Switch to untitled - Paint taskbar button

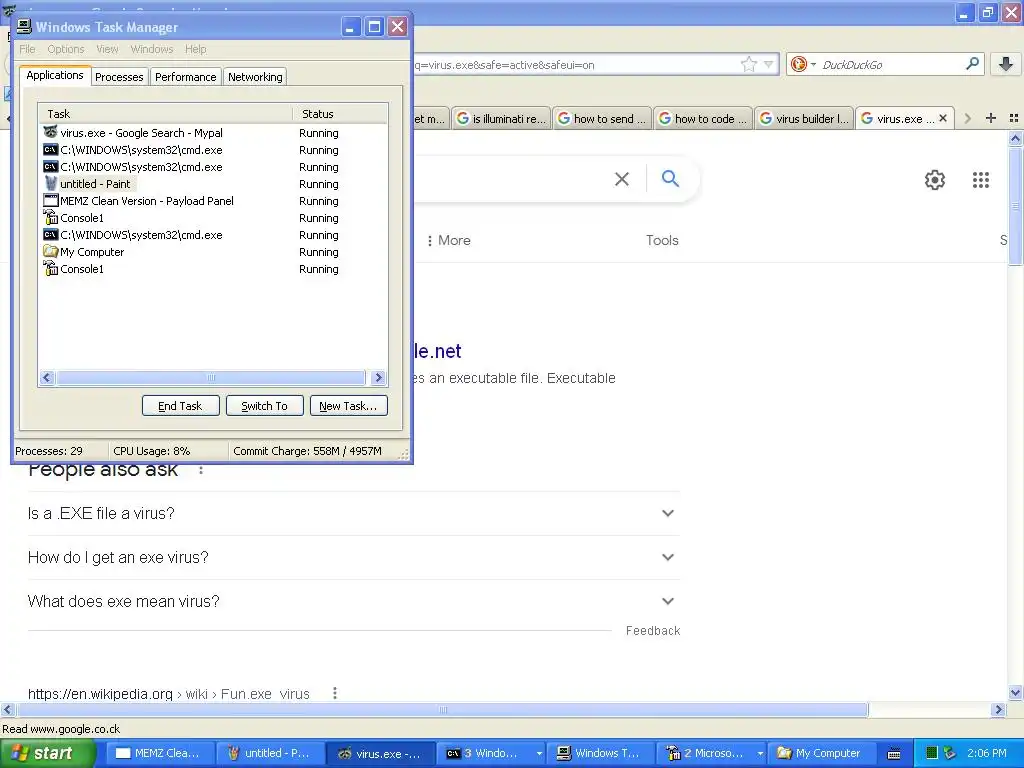pyautogui.click(x=270, y=753)
